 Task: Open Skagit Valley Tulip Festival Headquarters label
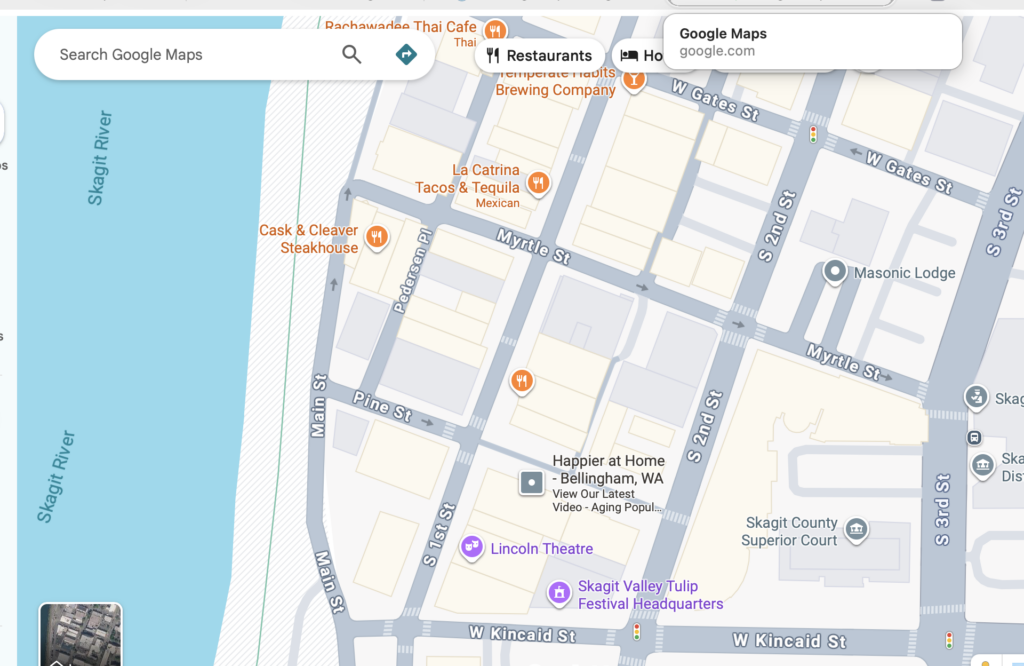point(650,595)
